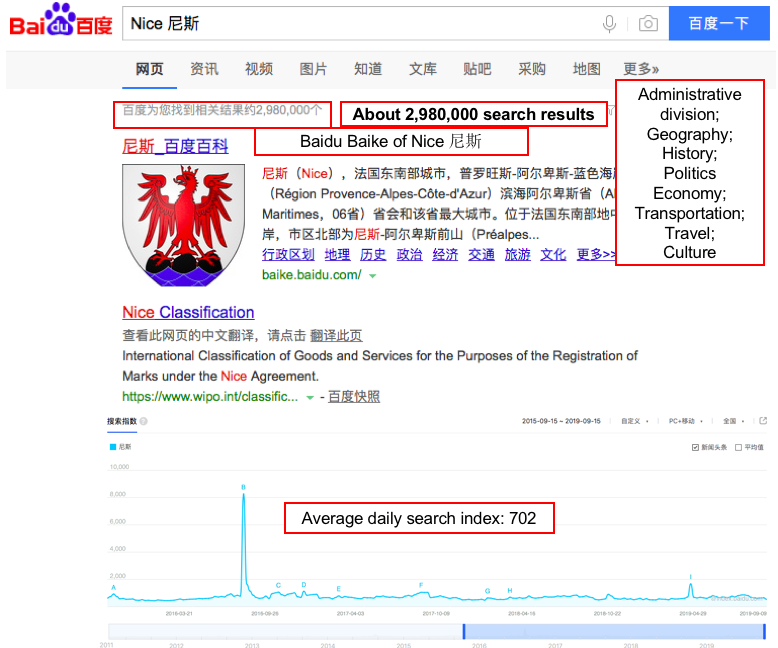778x648 pixels.
Task: Open the 贴吧 tab
Action: [477, 69]
